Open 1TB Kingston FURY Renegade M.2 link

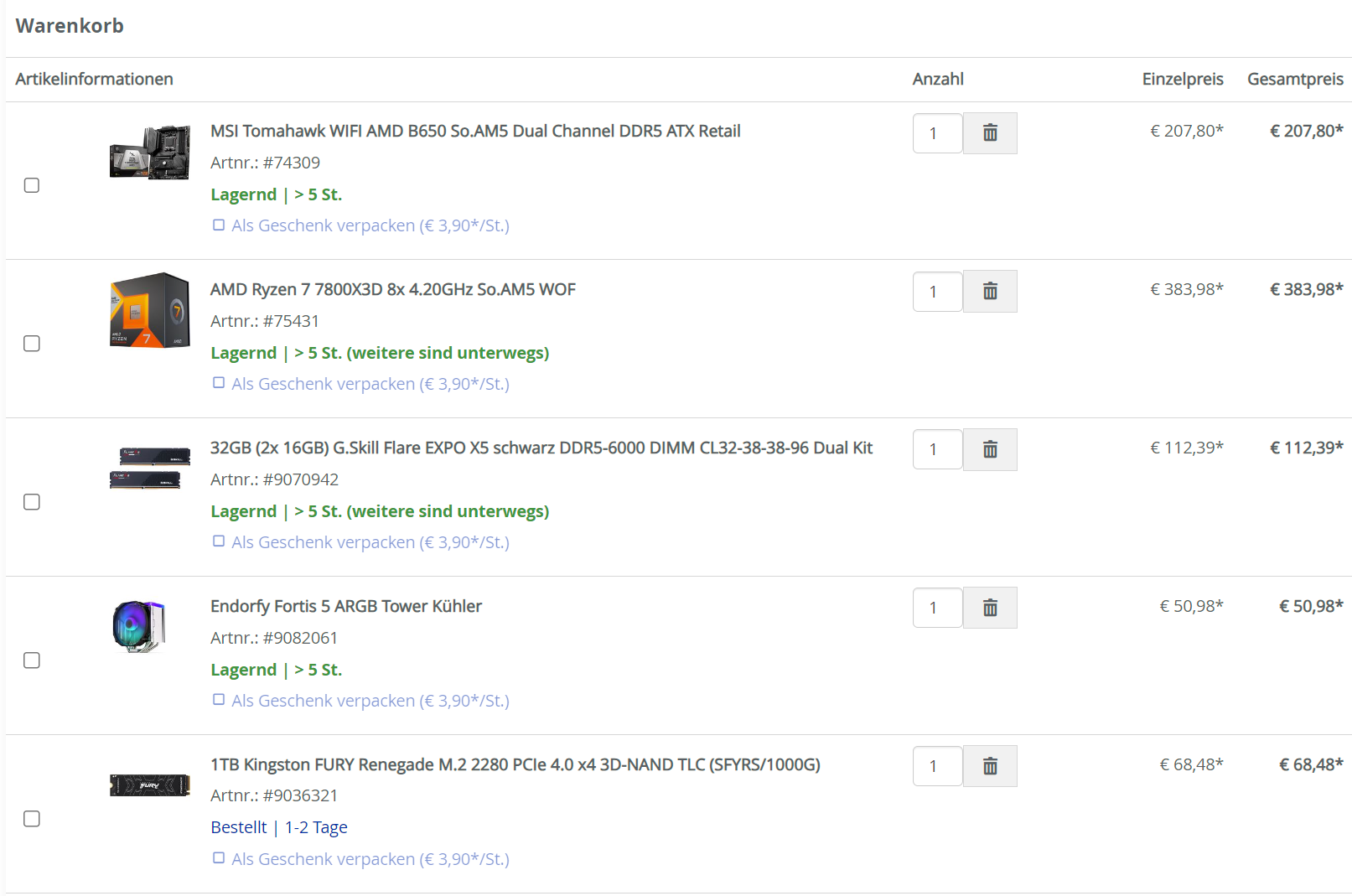point(515,764)
